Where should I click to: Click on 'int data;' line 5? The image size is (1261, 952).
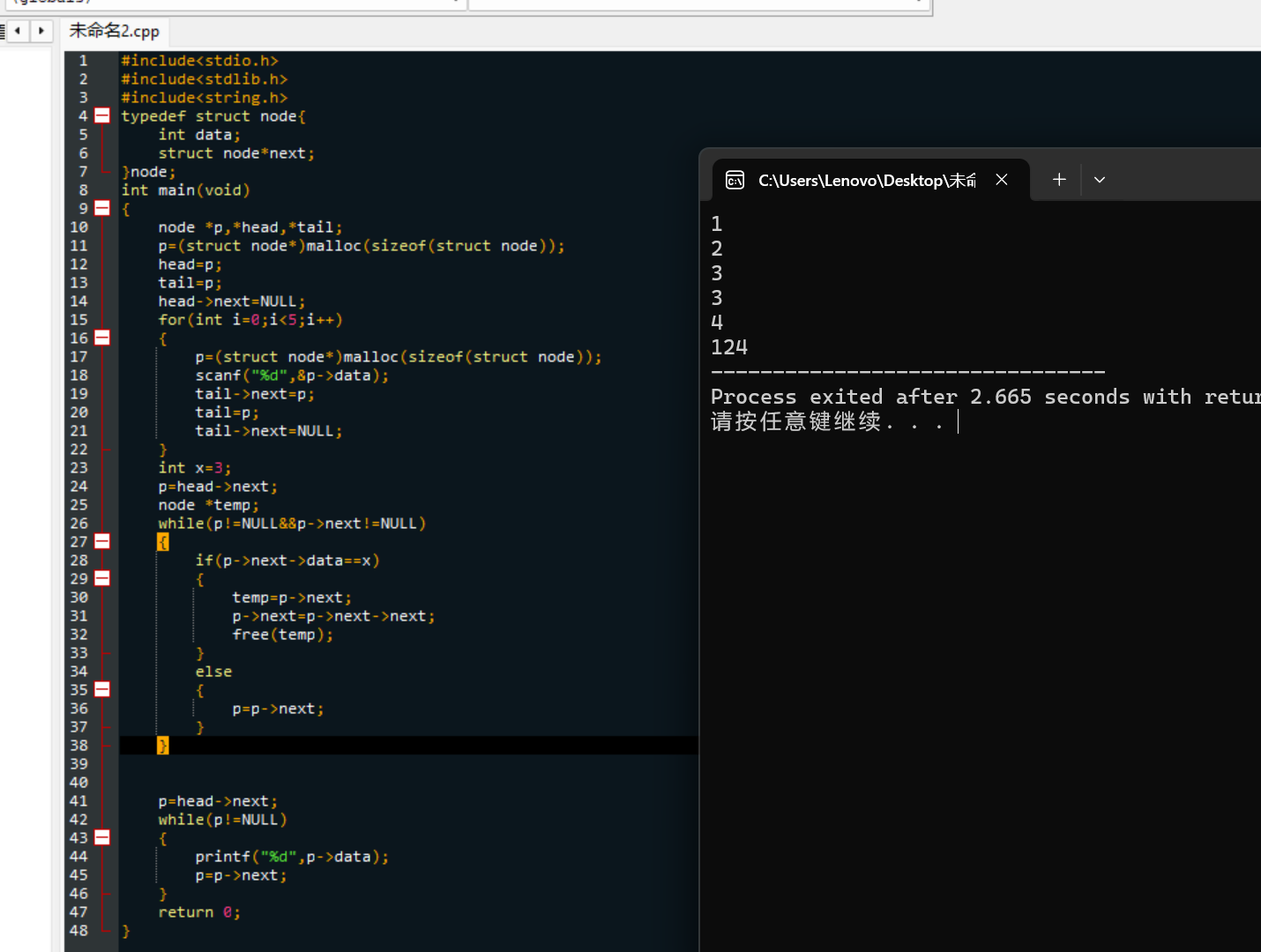[x=199, y=135]
